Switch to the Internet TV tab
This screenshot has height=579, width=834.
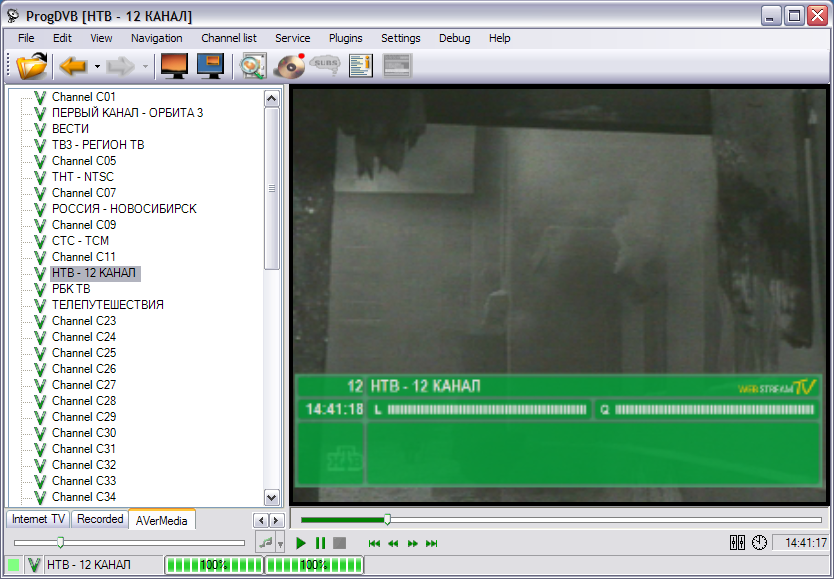[x=38, y=519]
